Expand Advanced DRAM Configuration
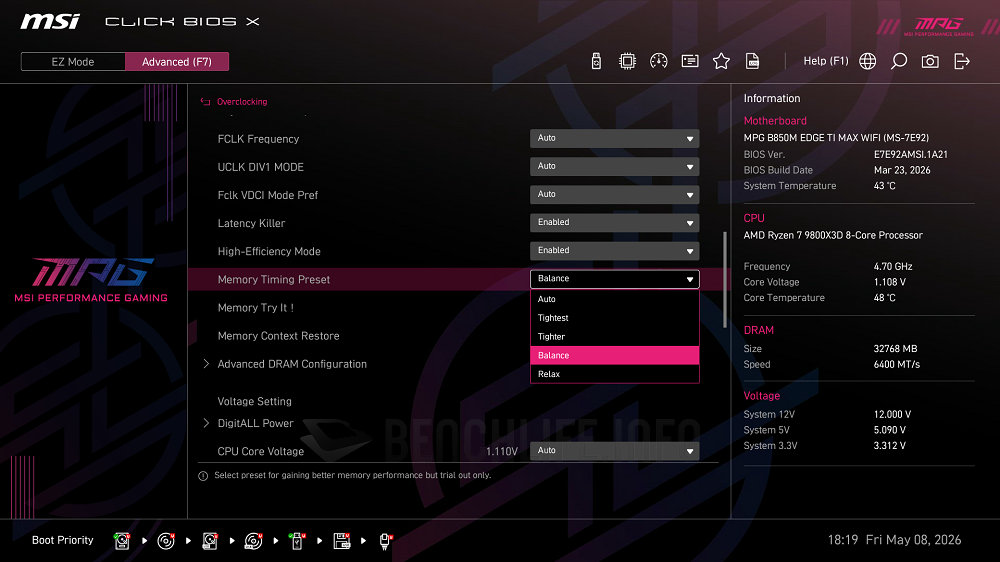This screenshot has height=562, width=1000. click(x=206, y=364)
